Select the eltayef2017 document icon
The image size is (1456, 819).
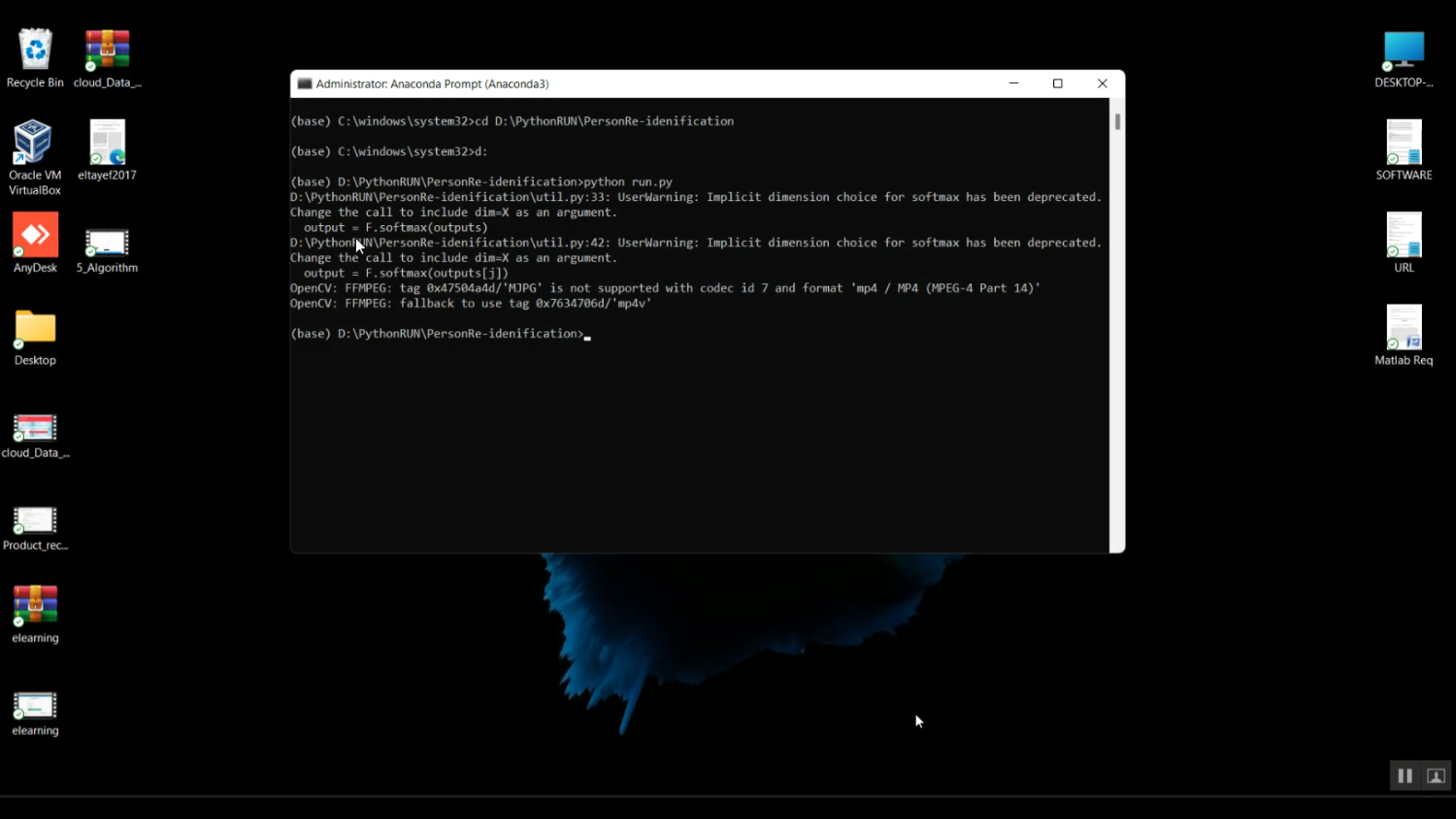[107, 150]
